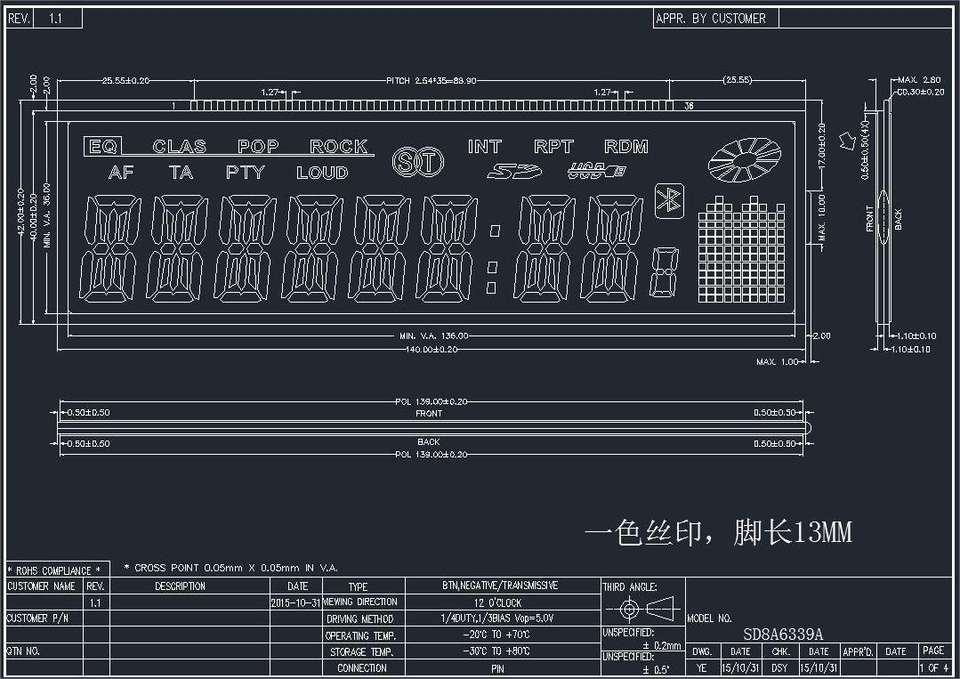Select the Bluetooth icon in rounded box

(x=669, y=200)
